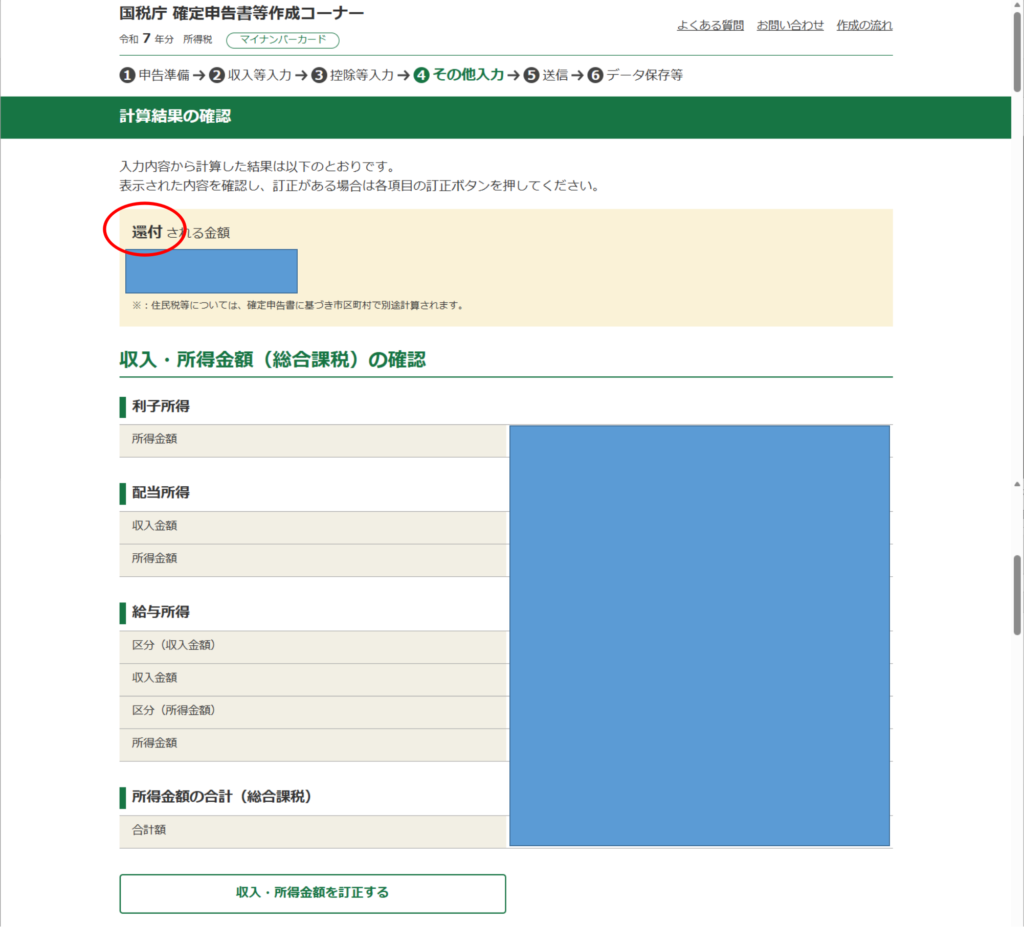
Task: Click the 所得金額 row under 利子所得
Action: pos(313,440)
